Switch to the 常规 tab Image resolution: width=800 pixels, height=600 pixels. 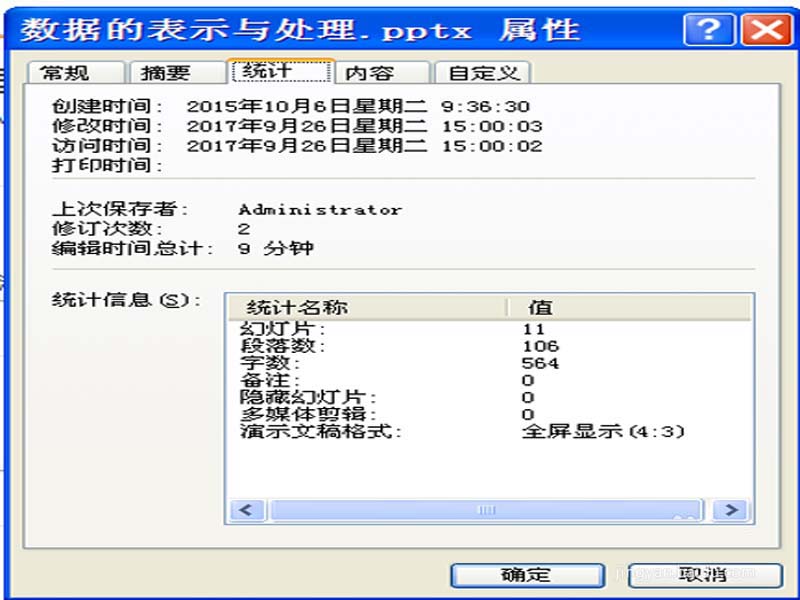(76, 72)
